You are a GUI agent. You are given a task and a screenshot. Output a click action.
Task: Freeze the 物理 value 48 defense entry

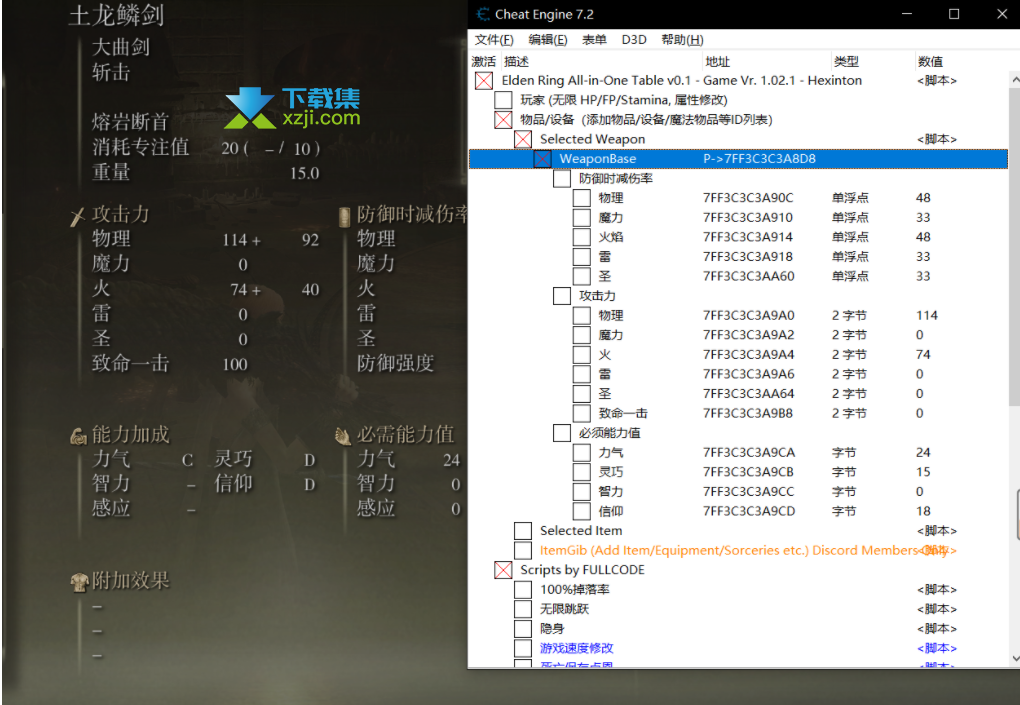coord(582,198)
